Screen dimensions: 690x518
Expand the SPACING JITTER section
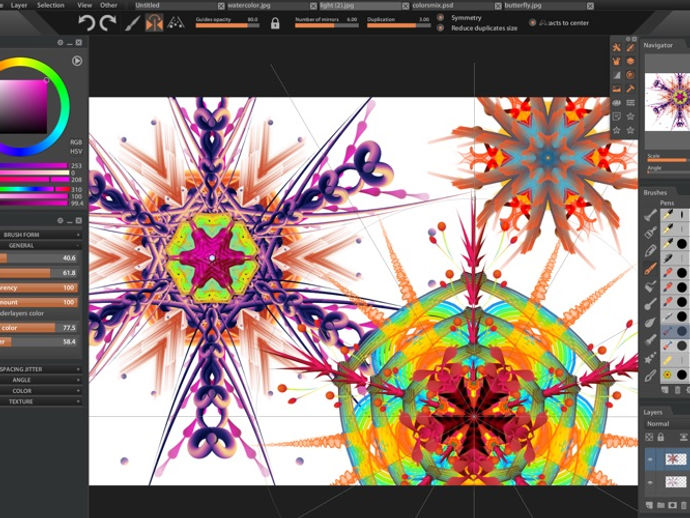click(x=40, y=369)
